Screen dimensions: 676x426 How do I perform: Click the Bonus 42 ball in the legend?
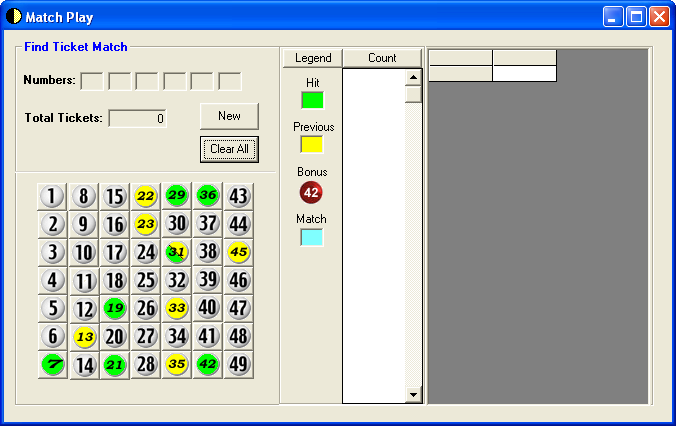311,192
